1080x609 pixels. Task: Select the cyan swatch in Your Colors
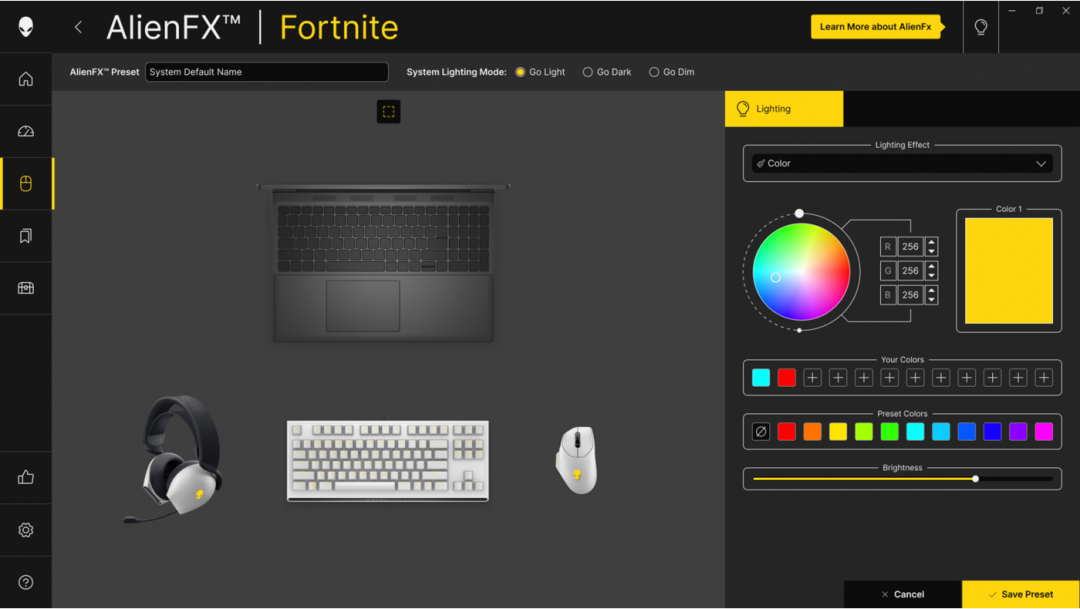(761, 378)
